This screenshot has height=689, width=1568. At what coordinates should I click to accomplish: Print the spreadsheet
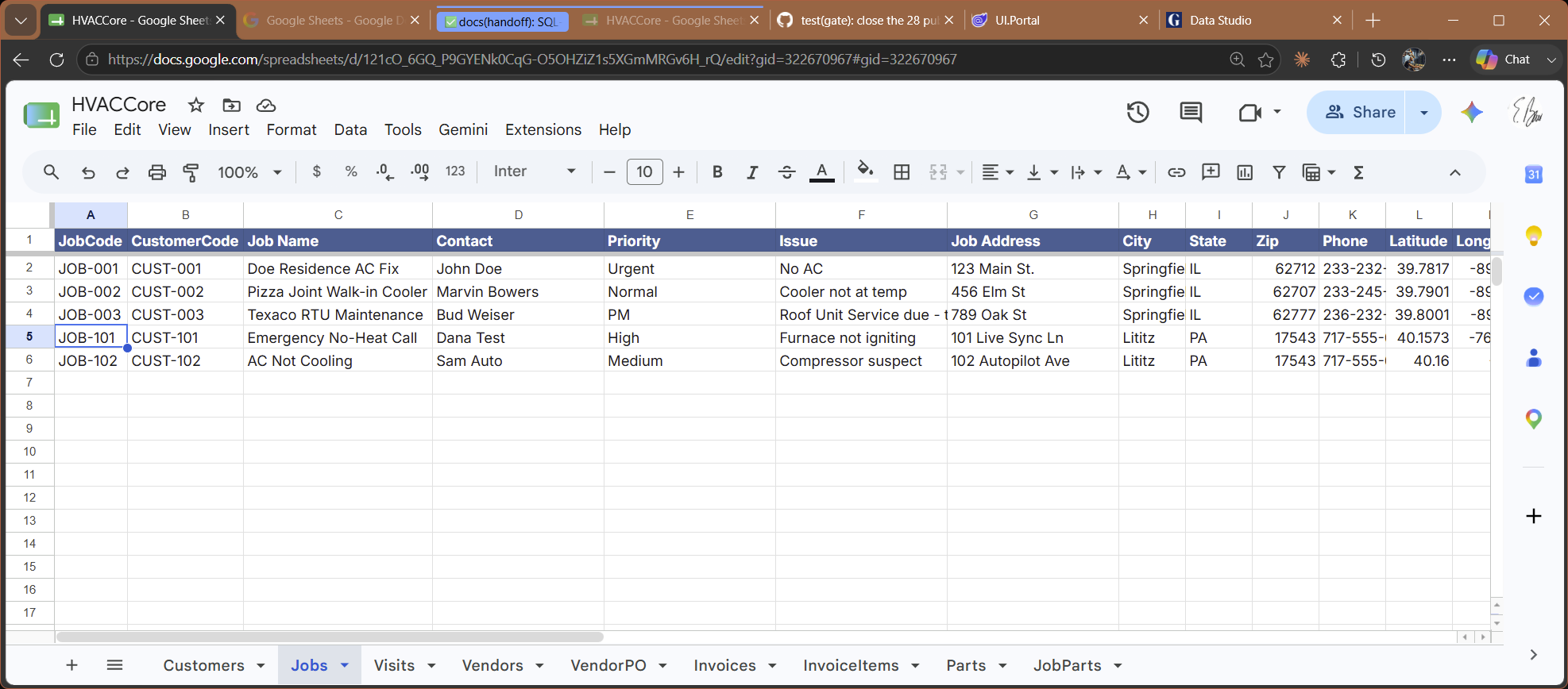(157, 172)
